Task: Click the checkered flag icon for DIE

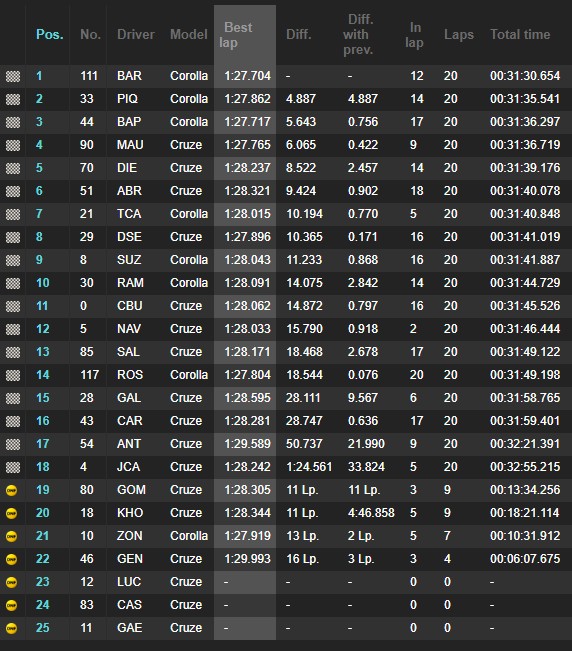Action: (x=12, y=168)
